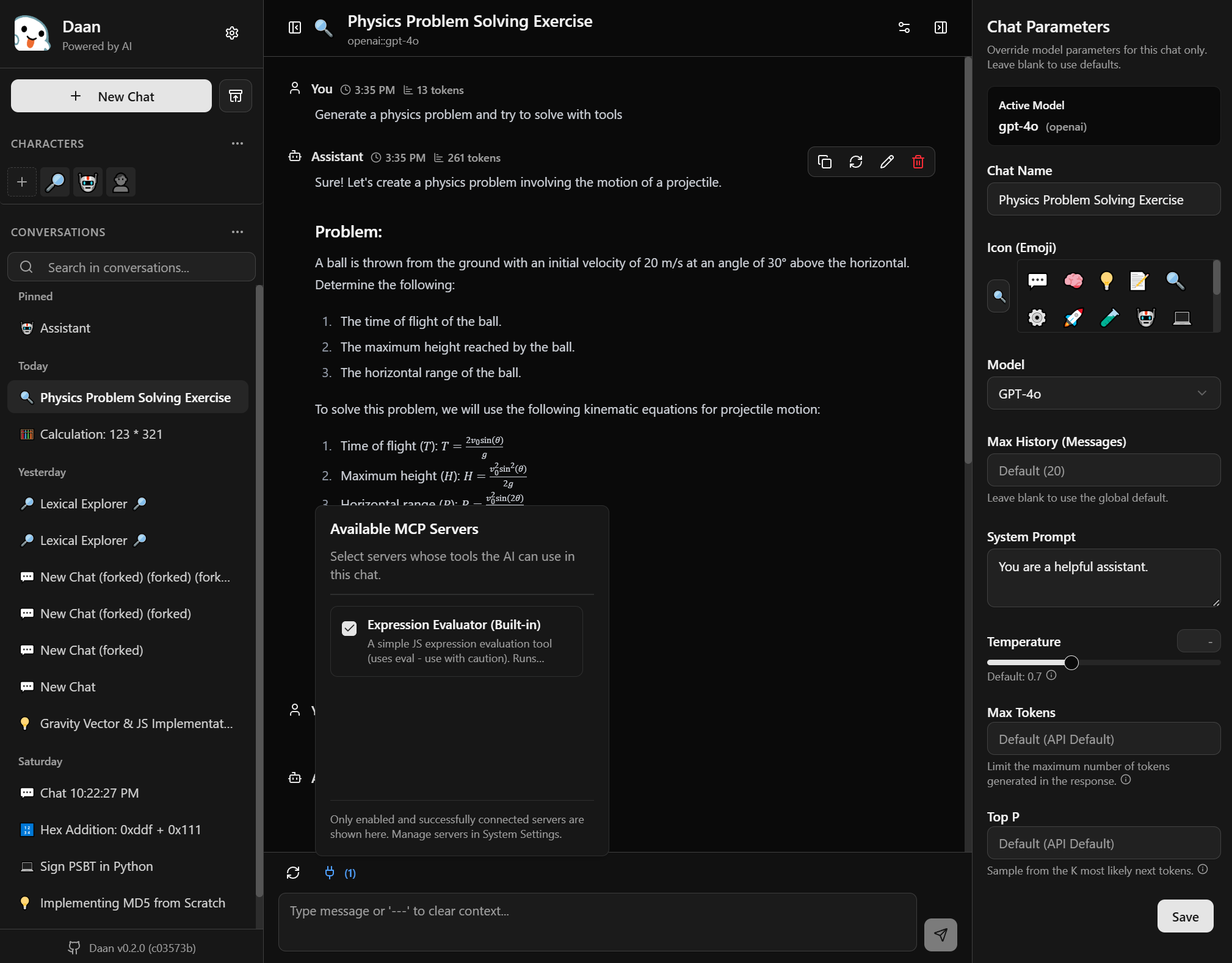The width and height of the screenshot is (1232, 963).
Task: Regenerate the assistant response via the refresh icon
Action: 855,162
